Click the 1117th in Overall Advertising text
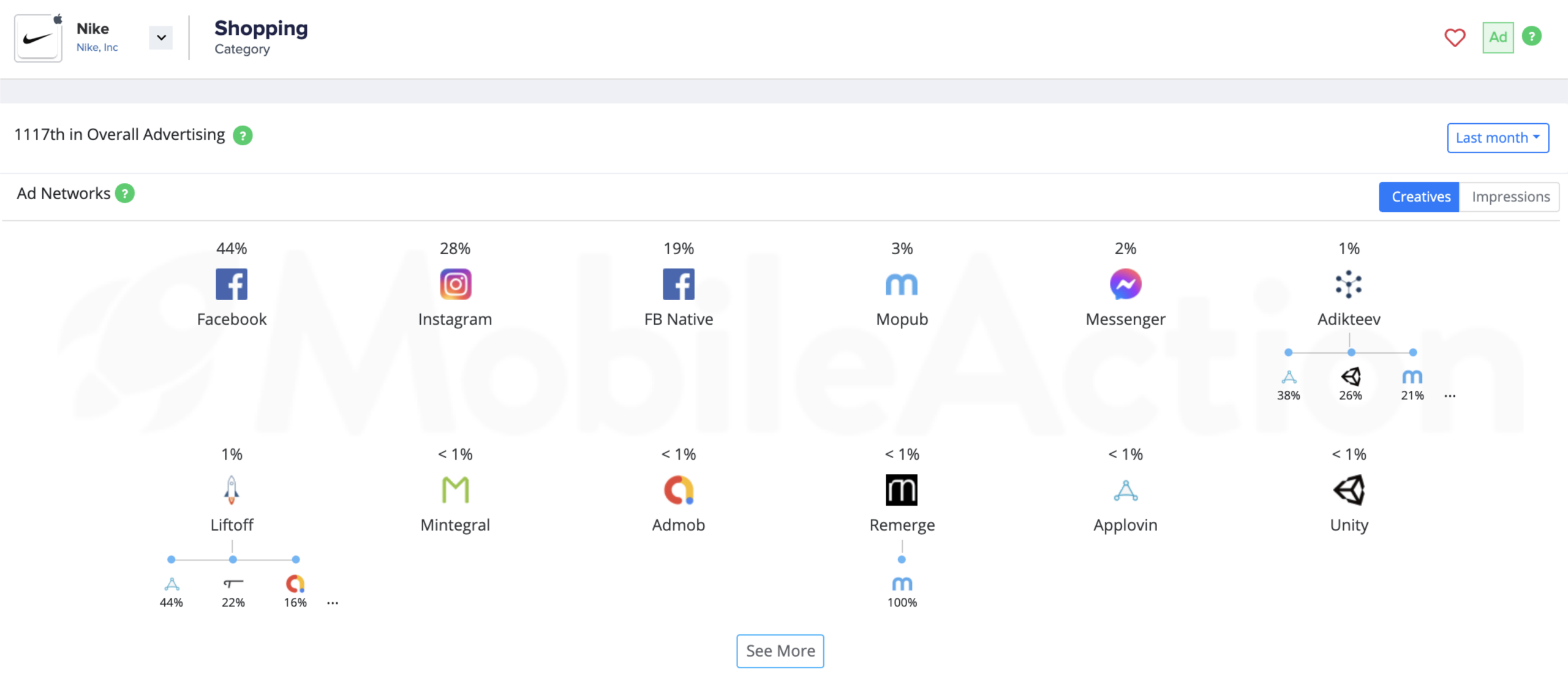Viewport: 1568px width, 686px height. [x=119, y=135]
